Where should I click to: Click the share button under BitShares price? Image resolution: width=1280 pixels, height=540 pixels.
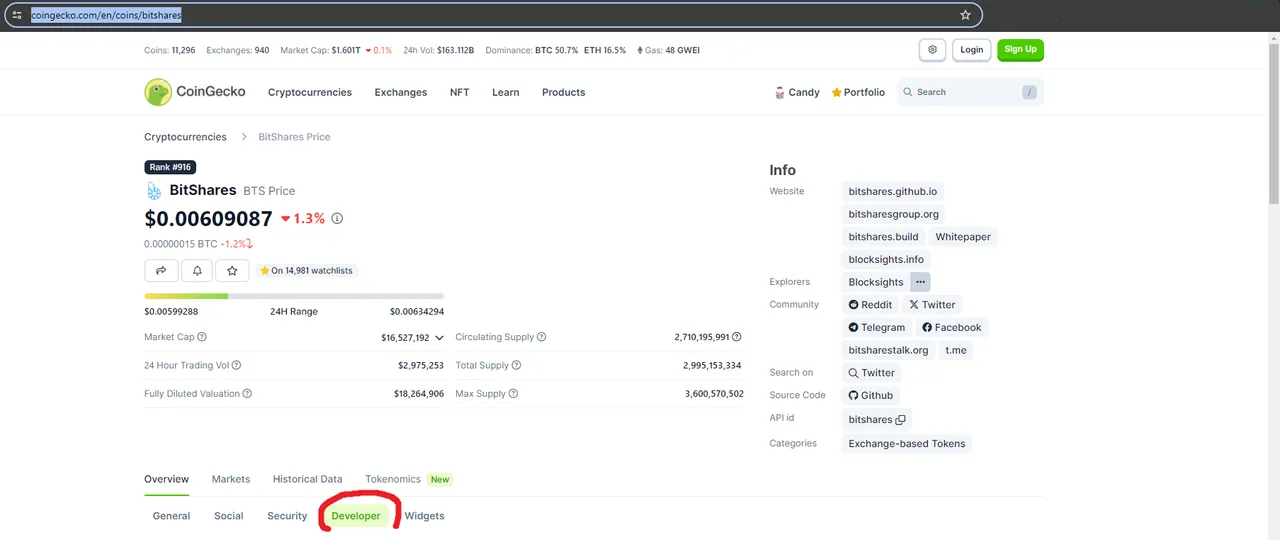(161, 270)
